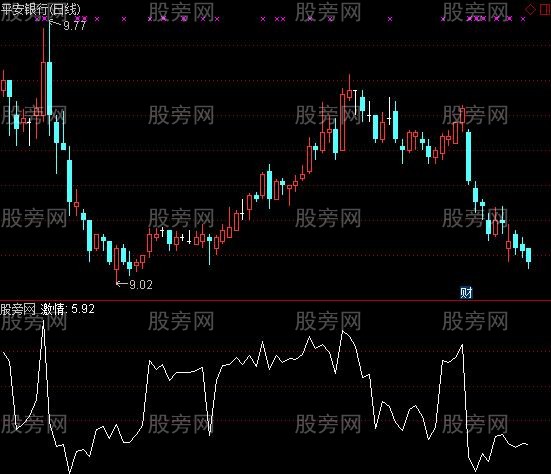
Task: Click the red square icon beside the diamond
Action: click(544, 9)
